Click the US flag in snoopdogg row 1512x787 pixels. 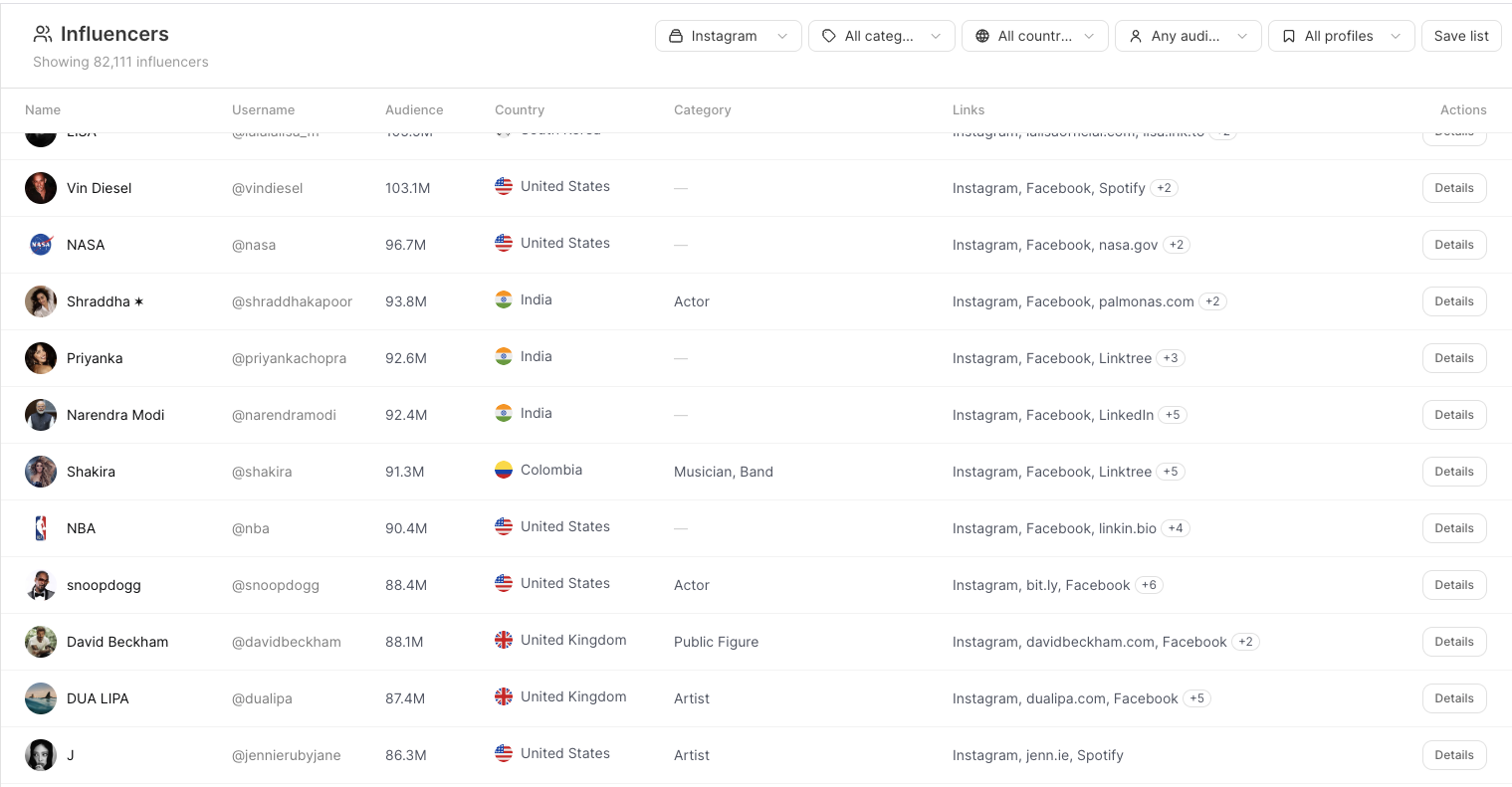point(504,583)
